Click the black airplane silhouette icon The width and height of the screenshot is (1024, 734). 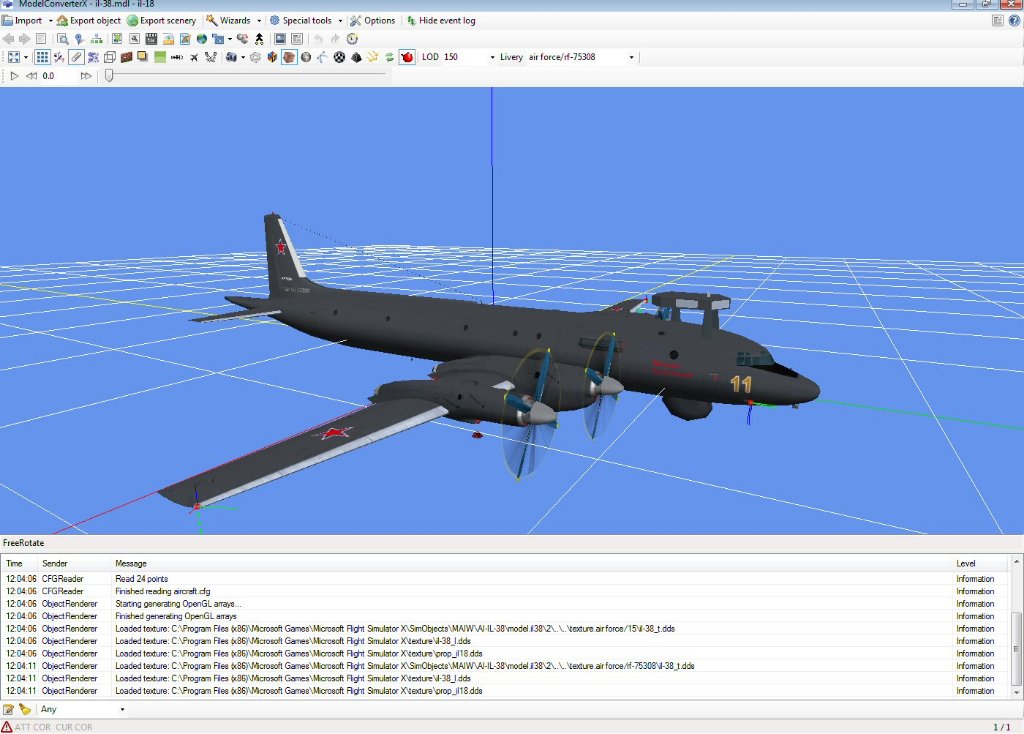coord(194,57)
